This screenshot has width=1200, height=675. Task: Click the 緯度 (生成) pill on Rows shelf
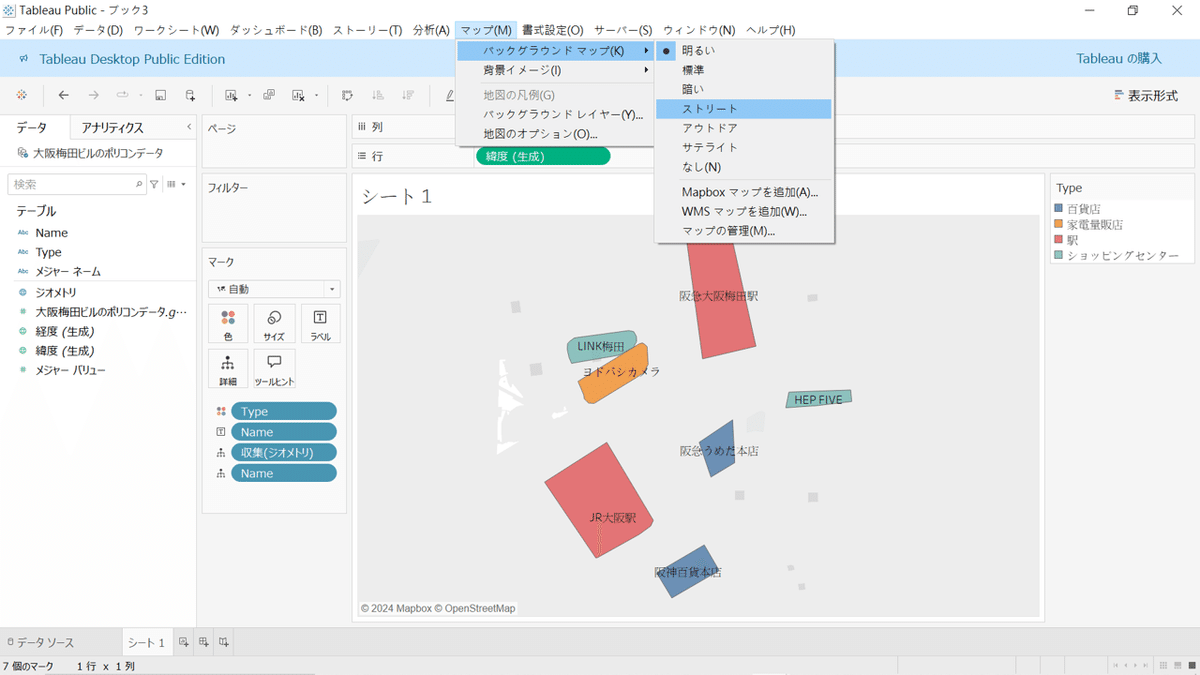[543, 156]
